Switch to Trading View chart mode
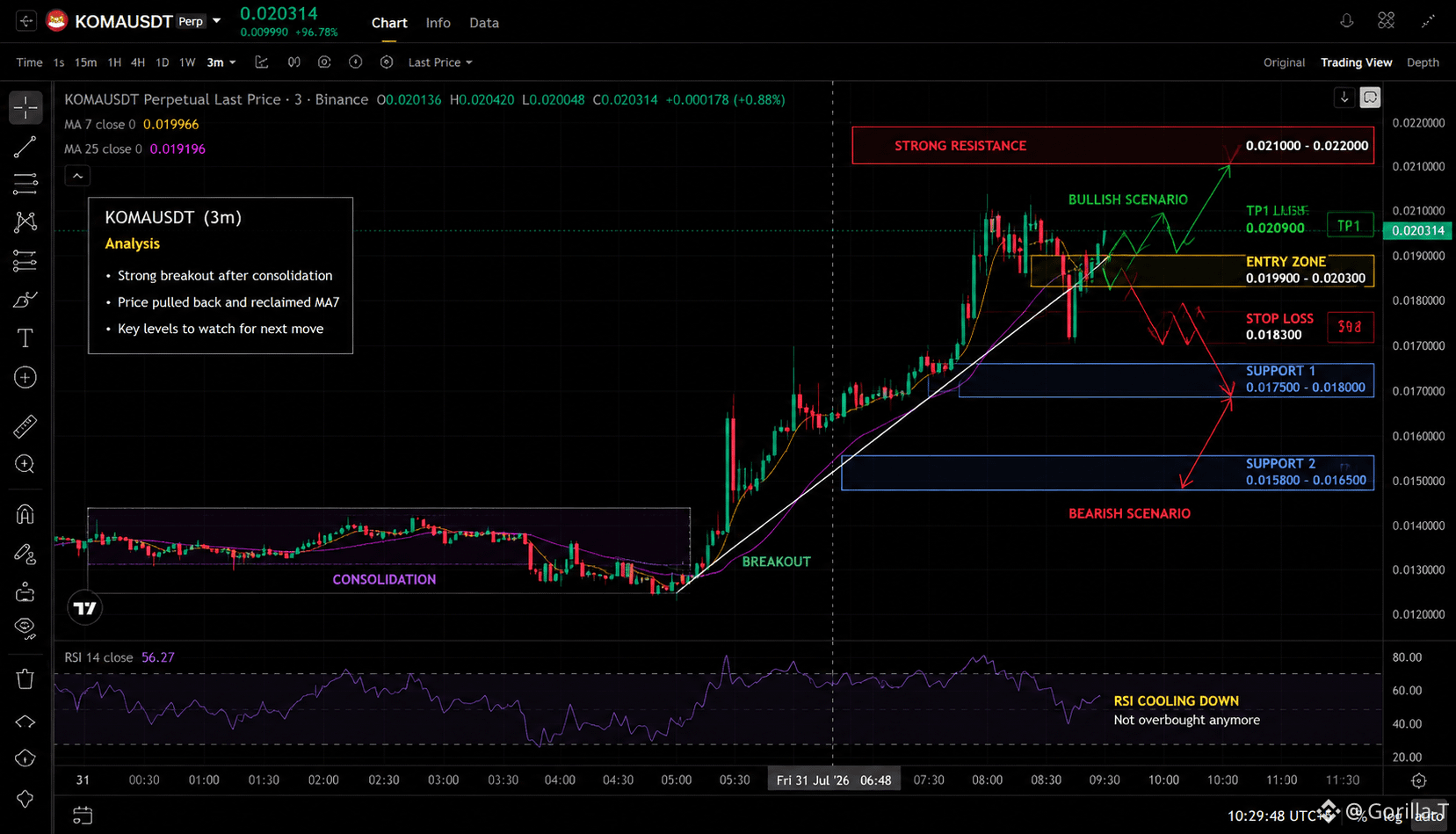This screenshot has height=834, width=1456. point(1356,62)
